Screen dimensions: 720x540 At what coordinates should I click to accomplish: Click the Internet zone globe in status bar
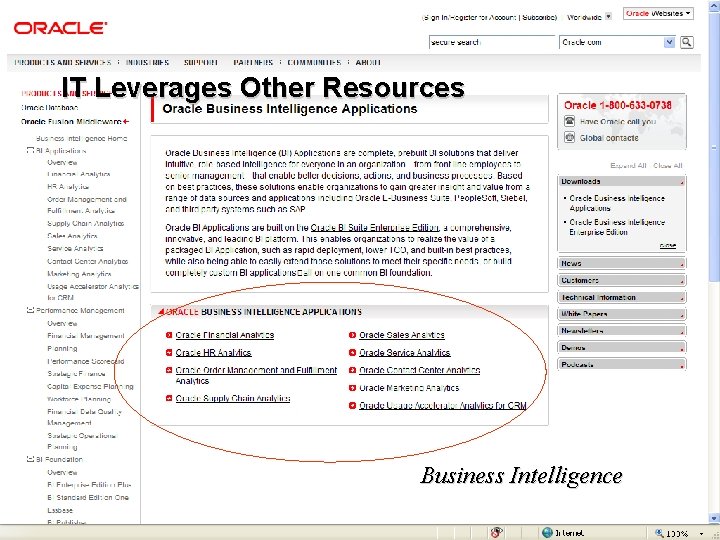click(547, 533)
